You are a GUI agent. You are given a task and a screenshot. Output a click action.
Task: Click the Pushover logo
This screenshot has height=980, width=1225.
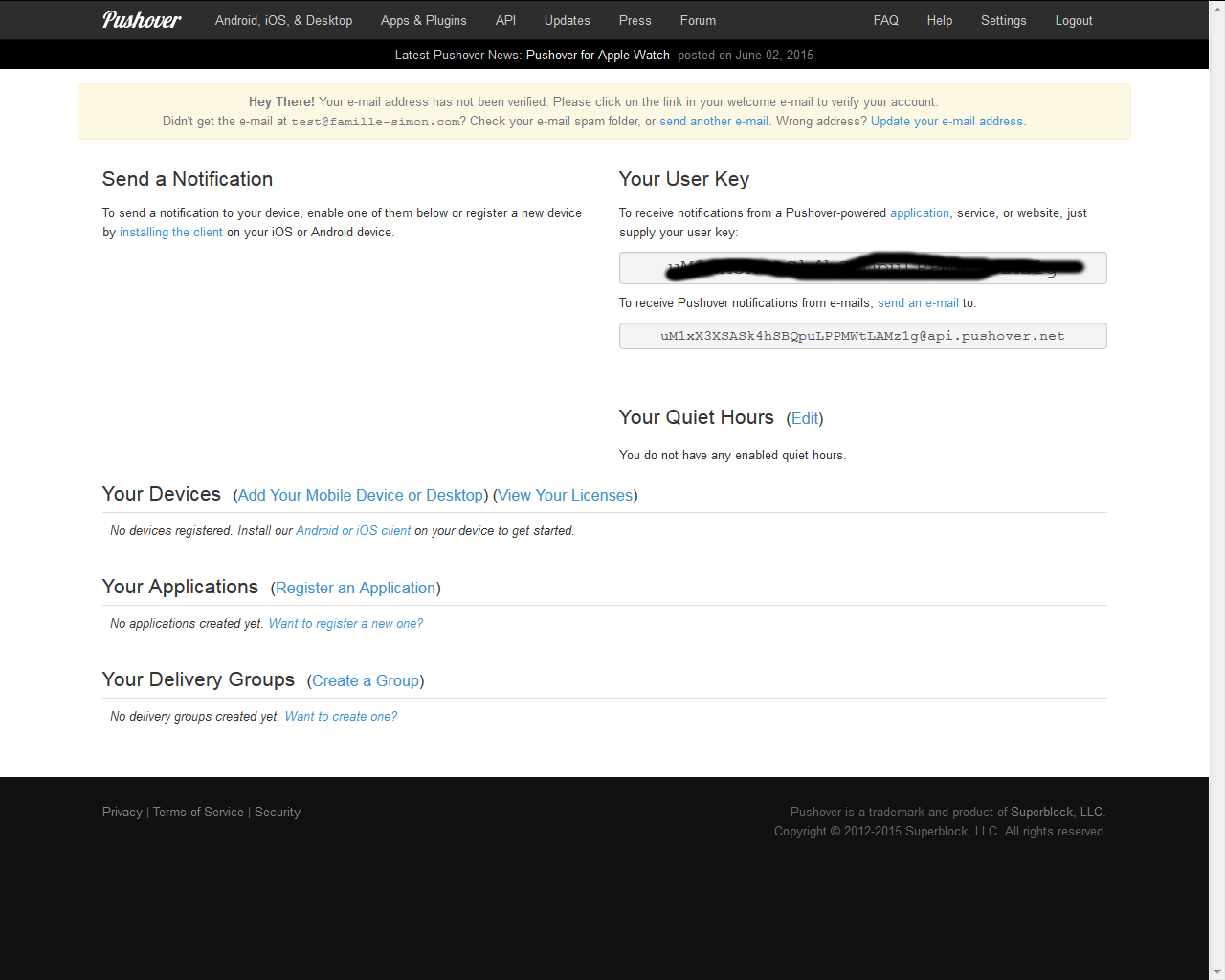point(142,20)
